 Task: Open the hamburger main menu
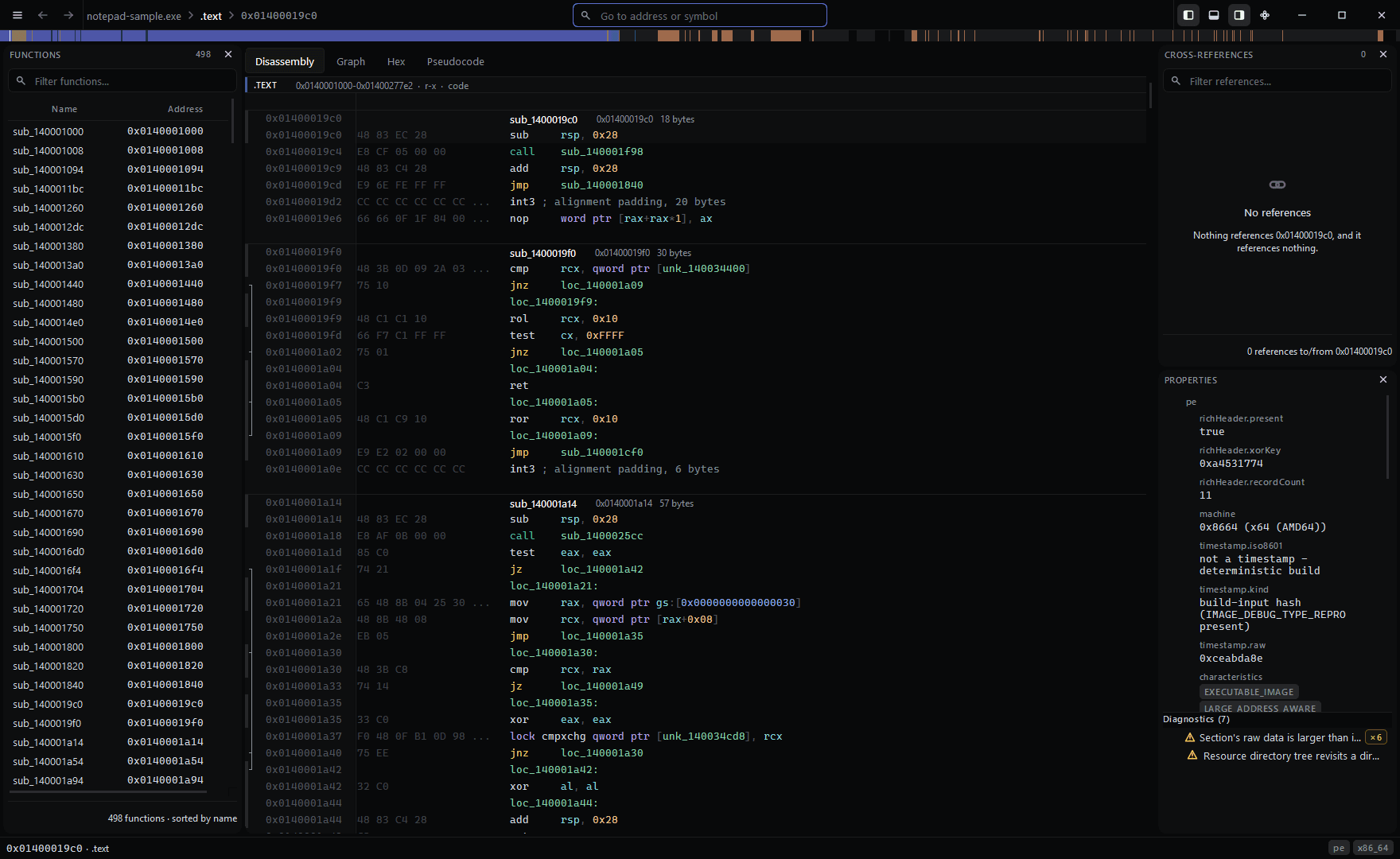coord(17,15)
